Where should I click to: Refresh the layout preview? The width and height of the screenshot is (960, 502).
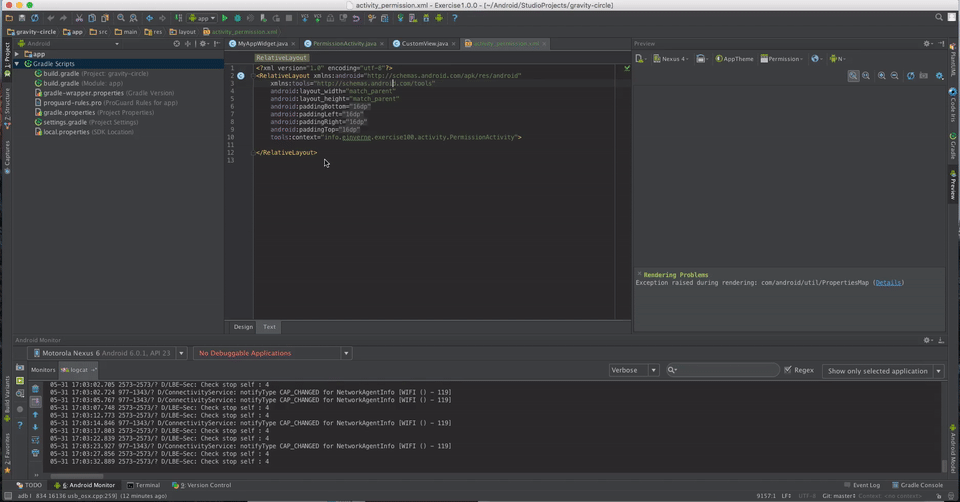pos(910,76)
